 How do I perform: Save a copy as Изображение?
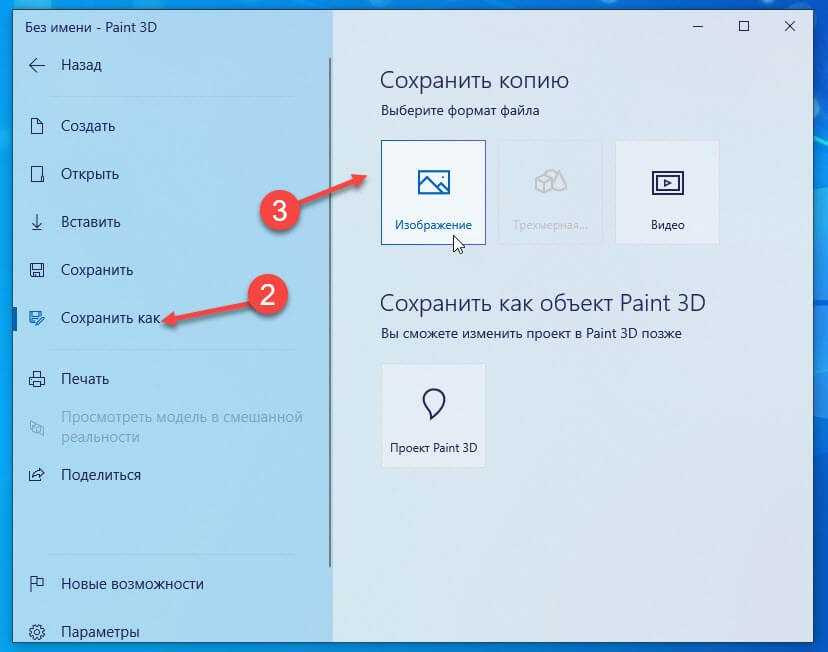(x=434, y=225)
